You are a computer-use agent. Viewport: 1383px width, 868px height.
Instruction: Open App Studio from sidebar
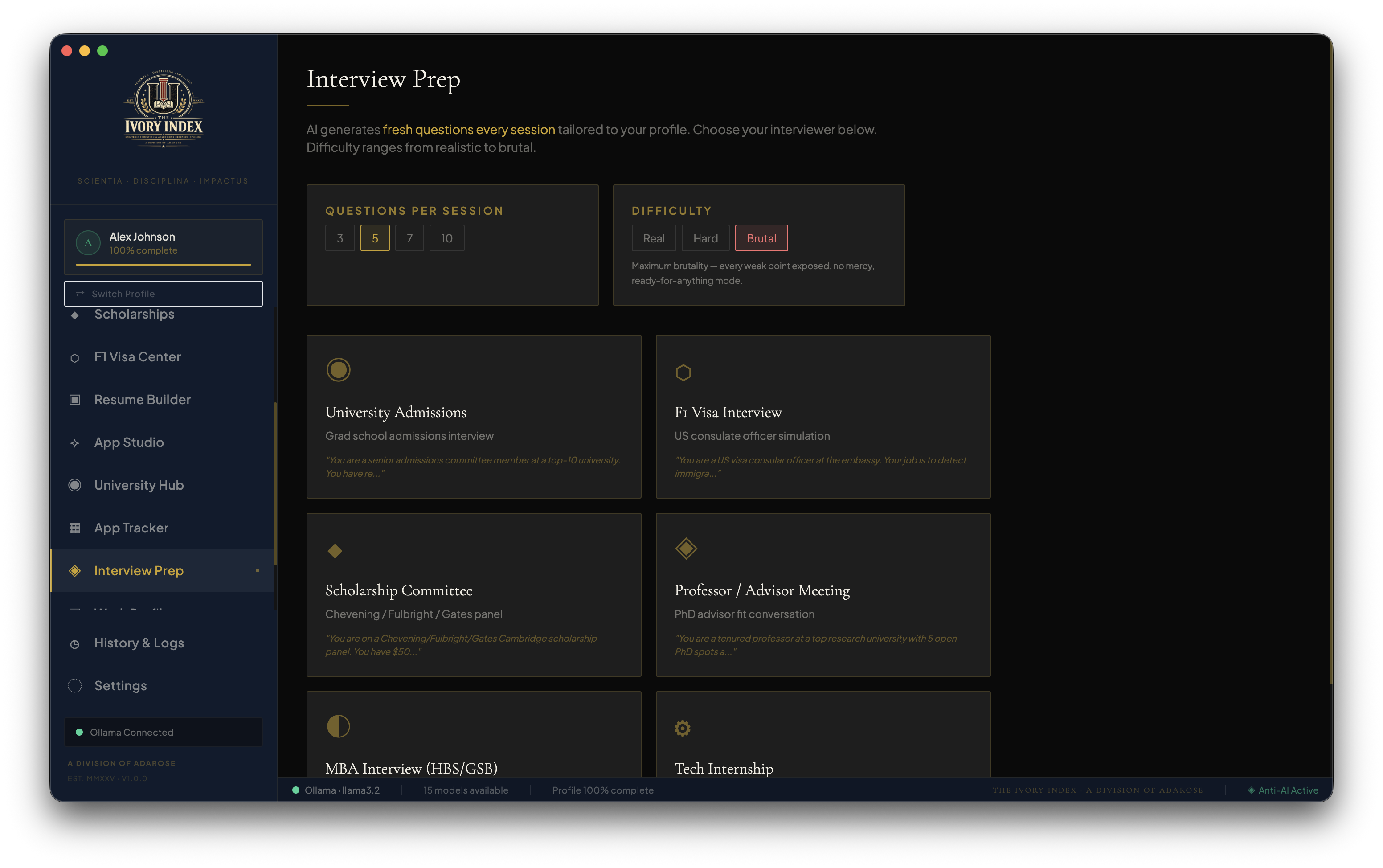(162, 442)
